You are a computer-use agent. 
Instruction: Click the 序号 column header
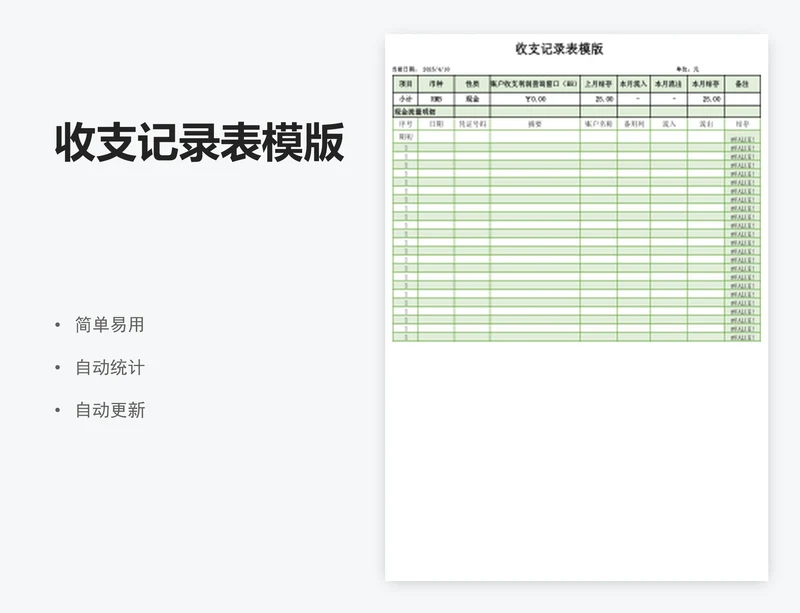406,124
